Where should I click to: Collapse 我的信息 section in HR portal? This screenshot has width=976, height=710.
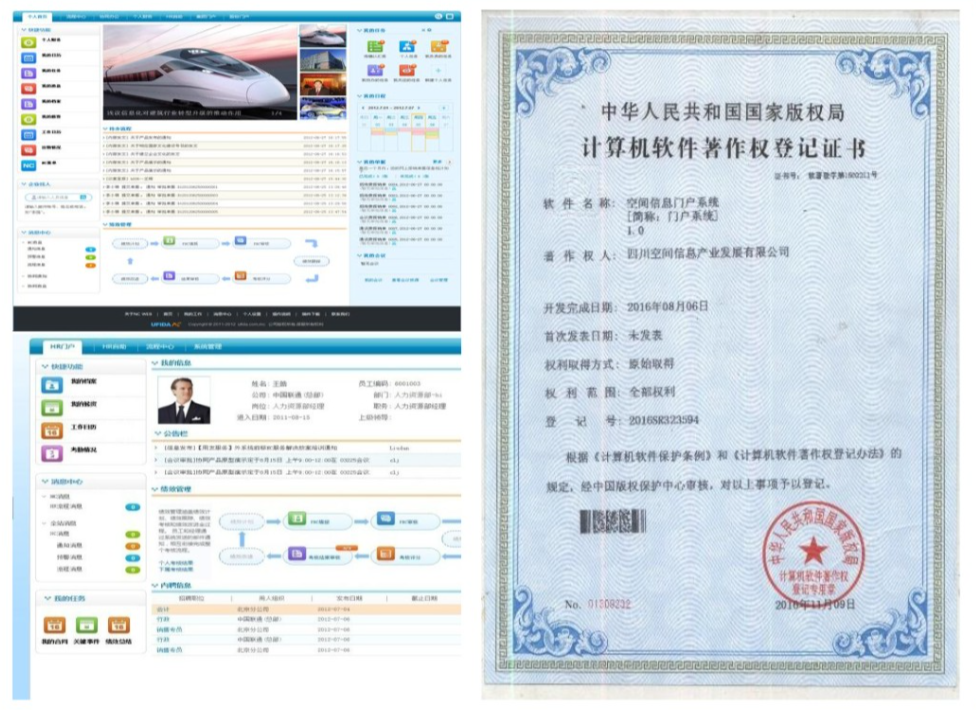156,363
